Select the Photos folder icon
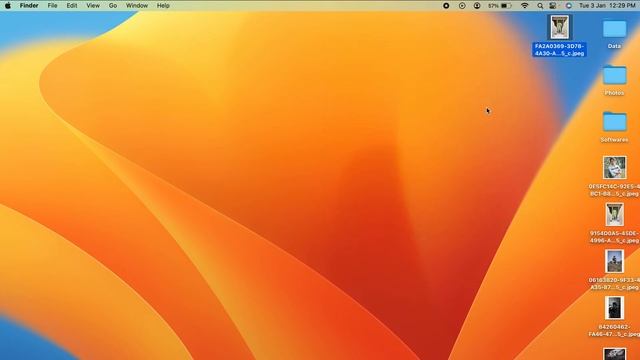This screenshot has height=360, width=640. 615,76
